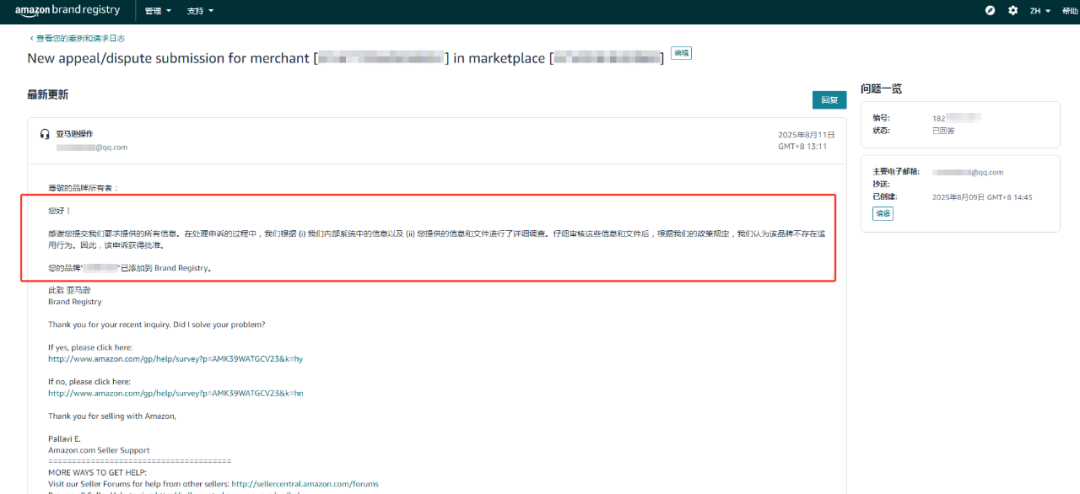Open the 支持 dropdown menu
1080x494 pixels.
[x=200, y=11]
